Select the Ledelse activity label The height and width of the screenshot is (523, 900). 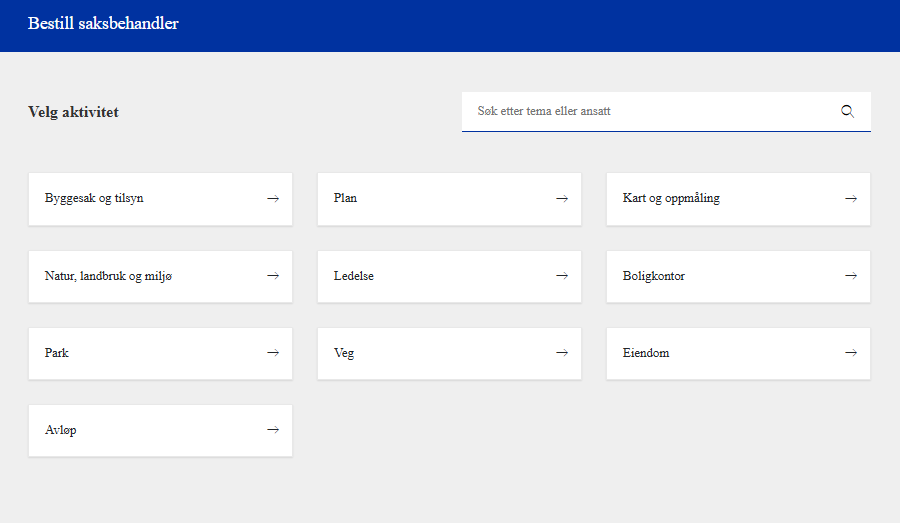(x=354, y=276)
